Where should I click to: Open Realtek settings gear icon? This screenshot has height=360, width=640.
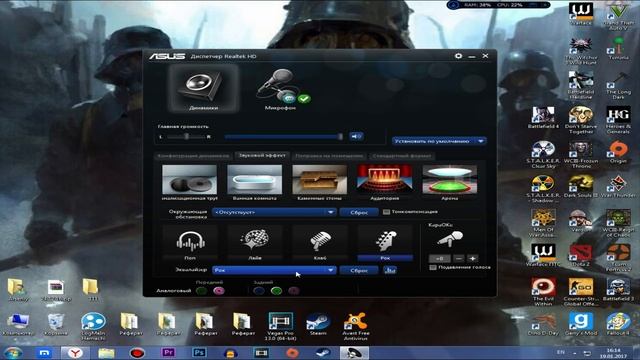click(458, 56)
